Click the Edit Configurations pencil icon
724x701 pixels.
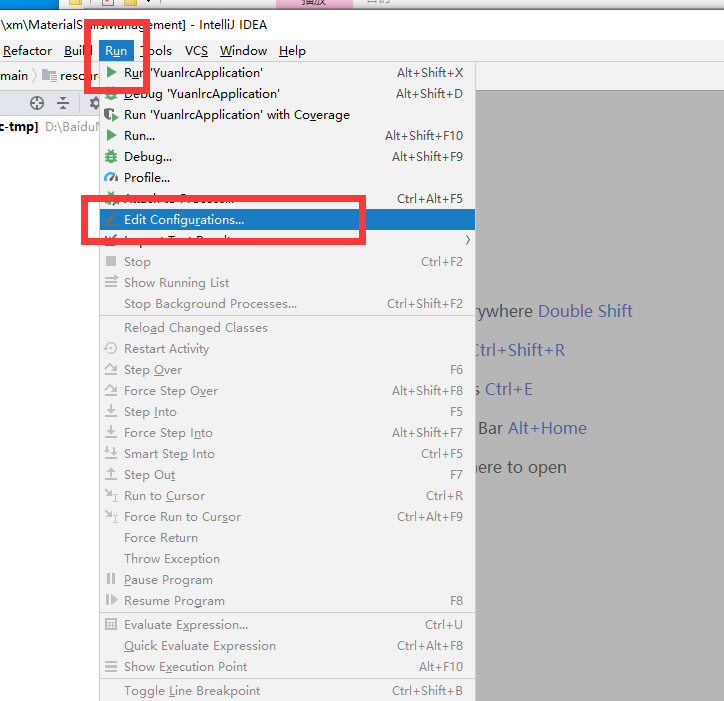111,220
